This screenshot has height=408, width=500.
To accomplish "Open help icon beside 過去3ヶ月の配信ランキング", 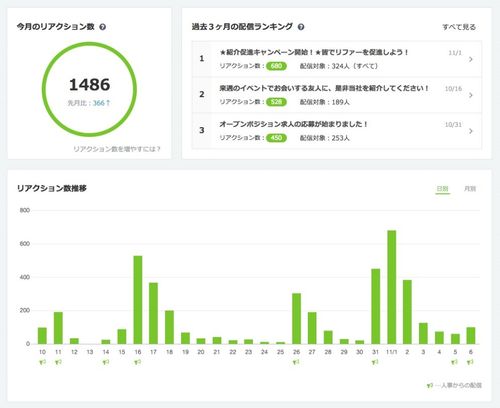I will click(x=301, y=27).
